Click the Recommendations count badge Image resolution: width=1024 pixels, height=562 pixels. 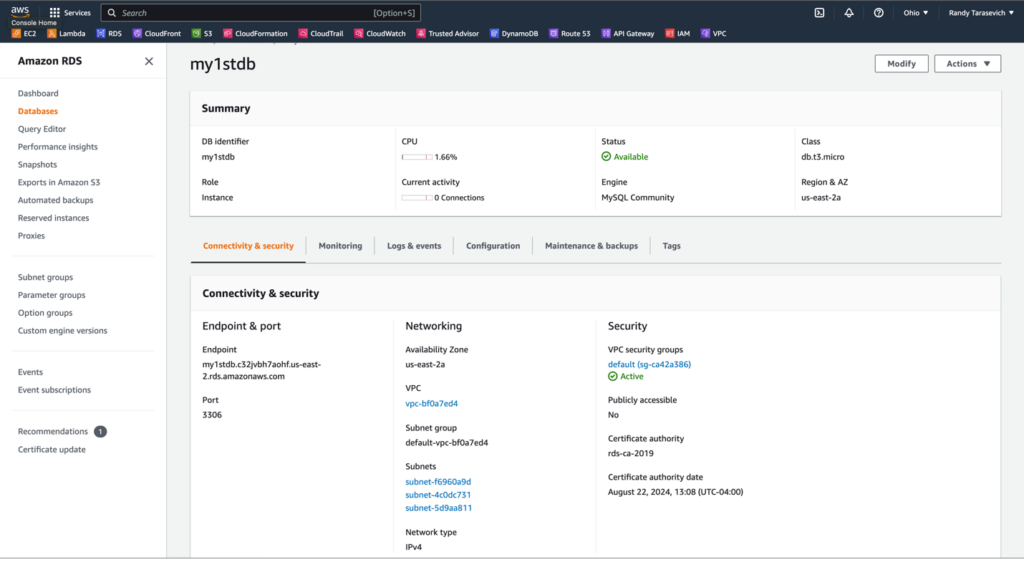100,431
